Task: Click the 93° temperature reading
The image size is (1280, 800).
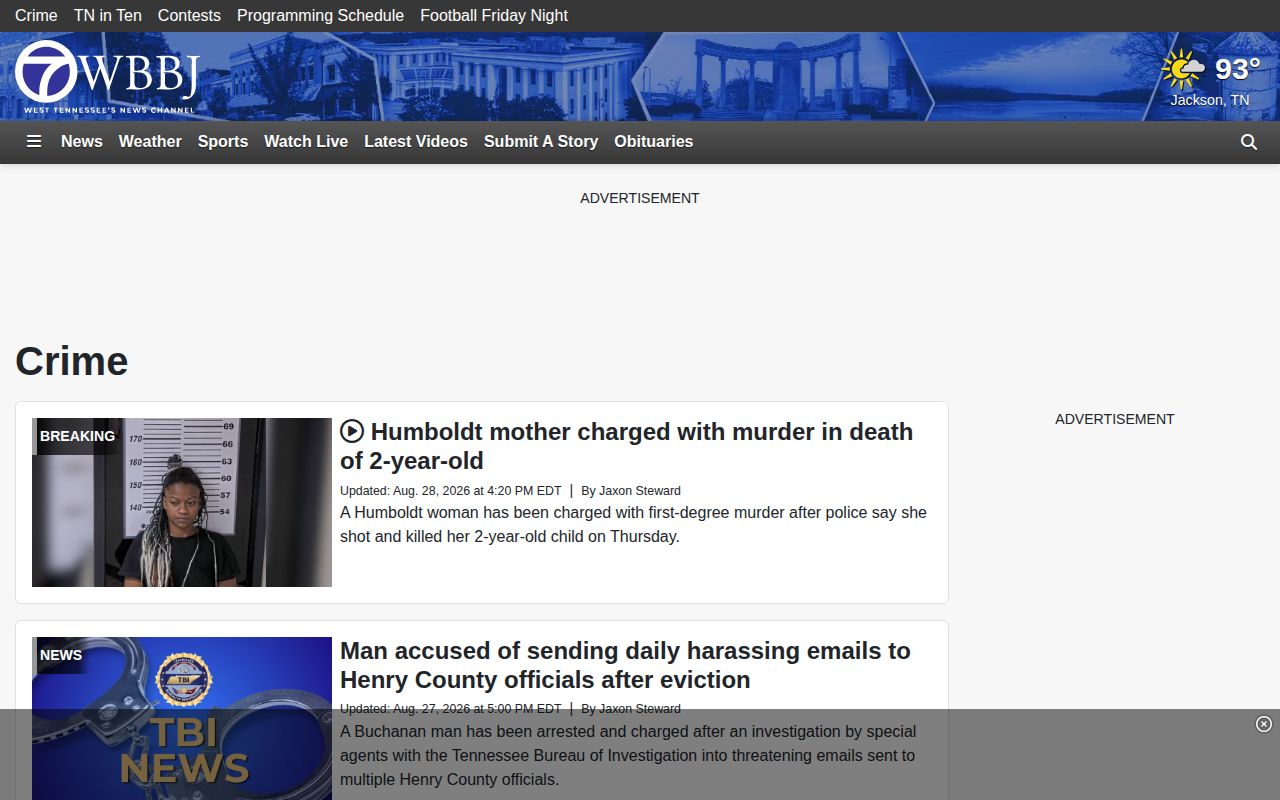Action: coord(1237,69)
